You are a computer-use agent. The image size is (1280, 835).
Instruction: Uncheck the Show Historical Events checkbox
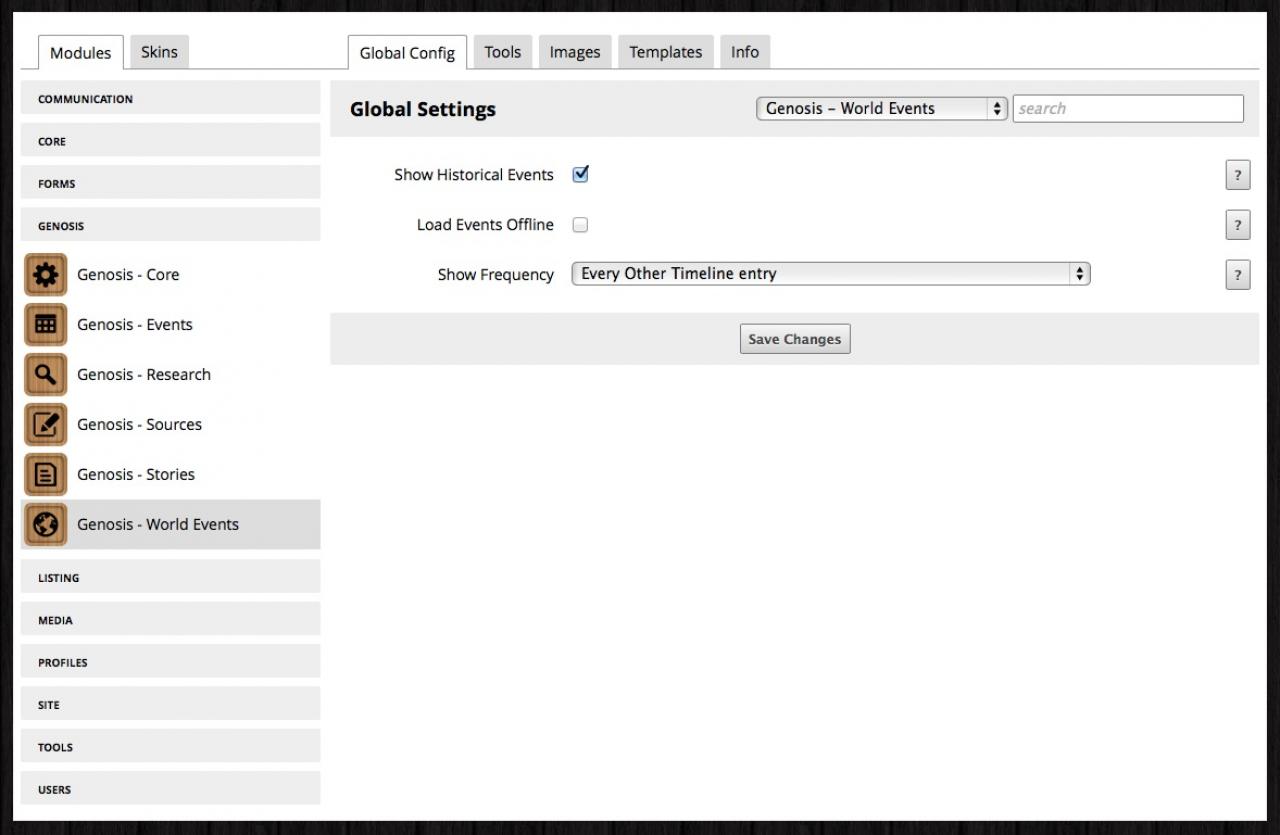point(580,174)
